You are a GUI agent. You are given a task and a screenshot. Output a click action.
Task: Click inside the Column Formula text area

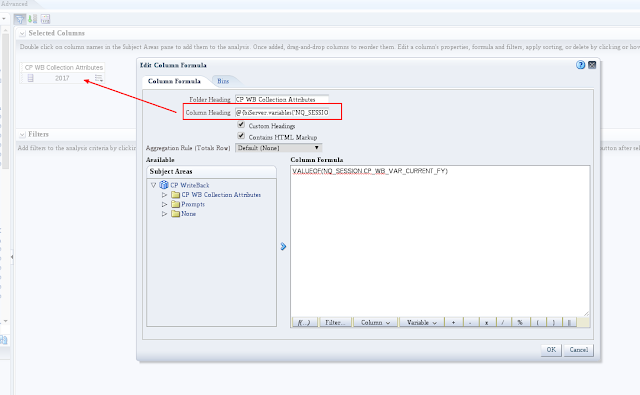click(x=440, y=241)
